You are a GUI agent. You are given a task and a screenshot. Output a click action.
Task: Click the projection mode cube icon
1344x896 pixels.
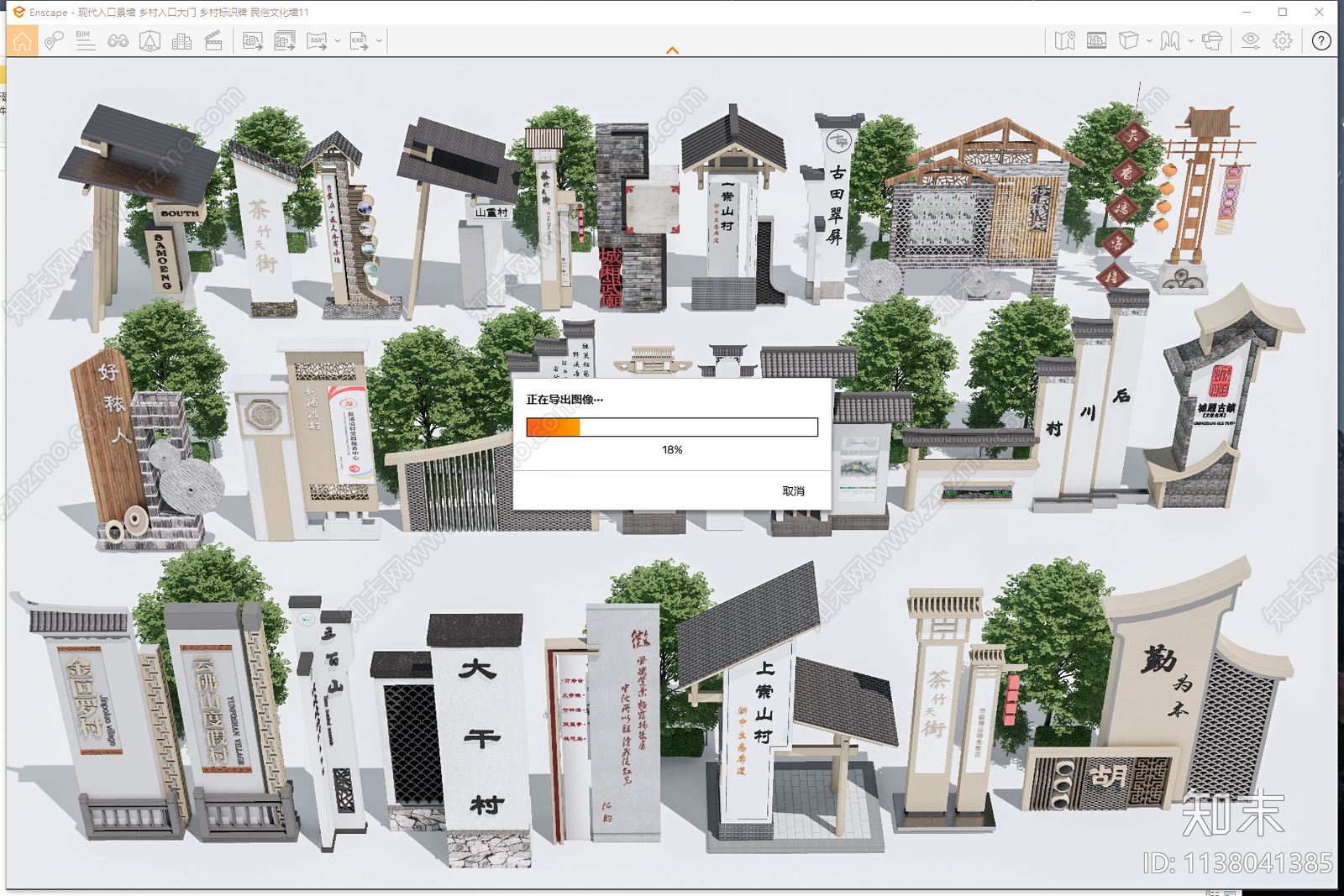tap(1128, 40)
